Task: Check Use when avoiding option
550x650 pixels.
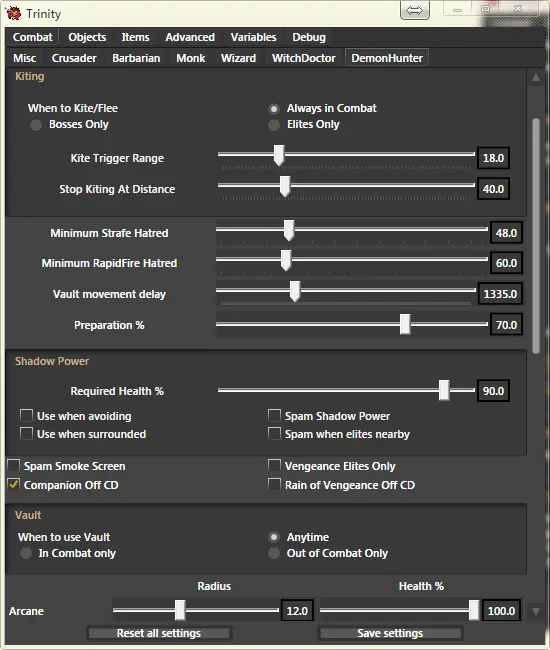Action: point(26,415)
